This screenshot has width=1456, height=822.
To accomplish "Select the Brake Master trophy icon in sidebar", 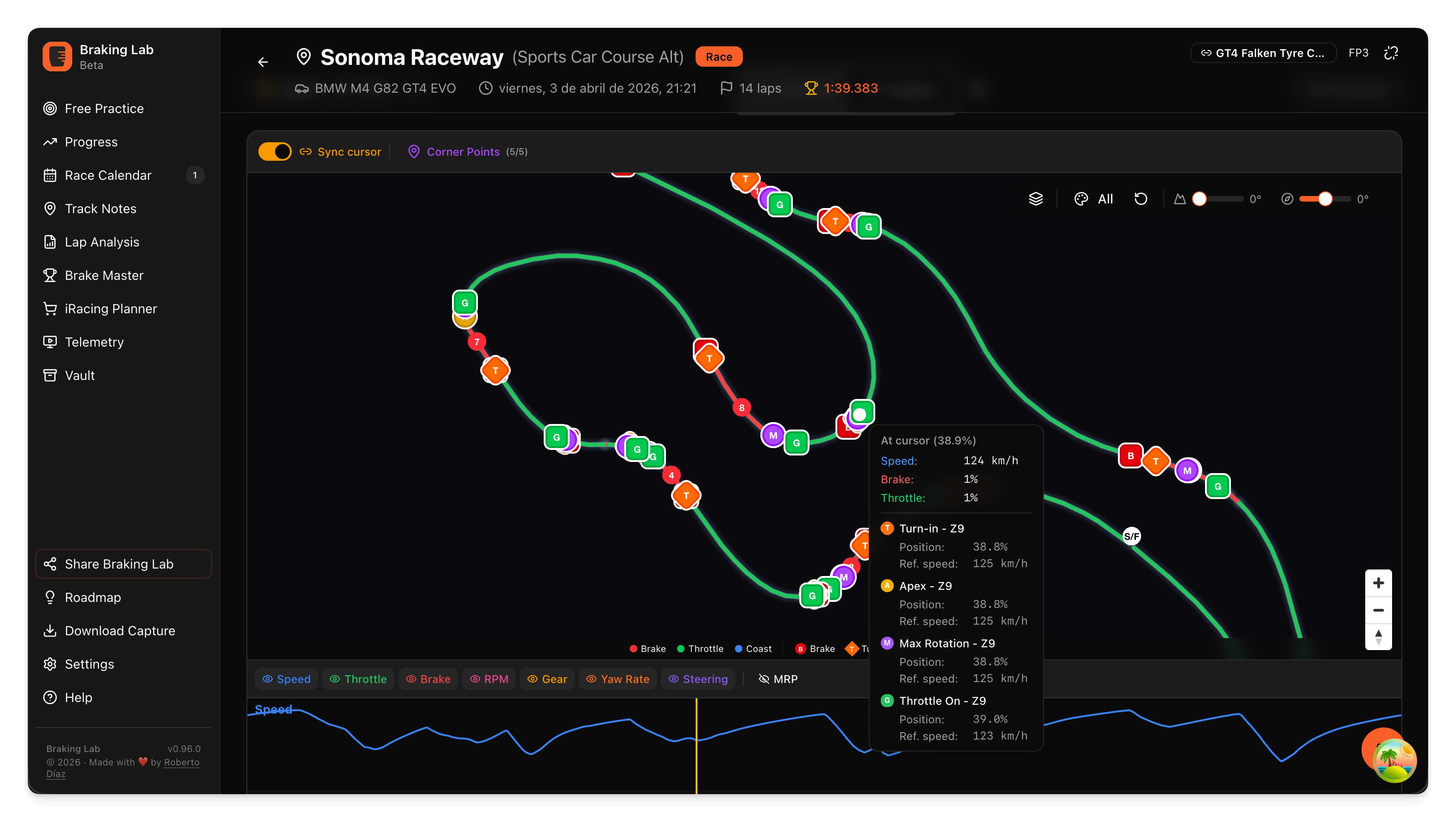I will coord(50,275).
